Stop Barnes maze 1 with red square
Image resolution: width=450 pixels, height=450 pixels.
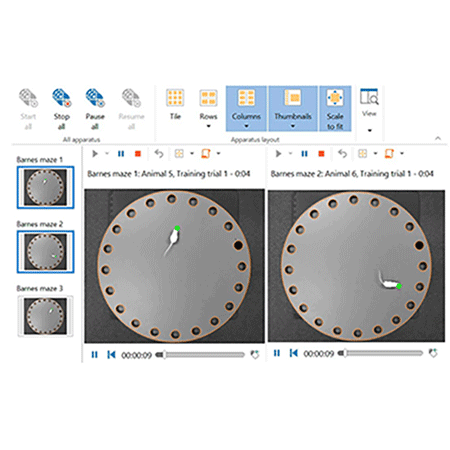pyautogui.click(x=138, y=154)
